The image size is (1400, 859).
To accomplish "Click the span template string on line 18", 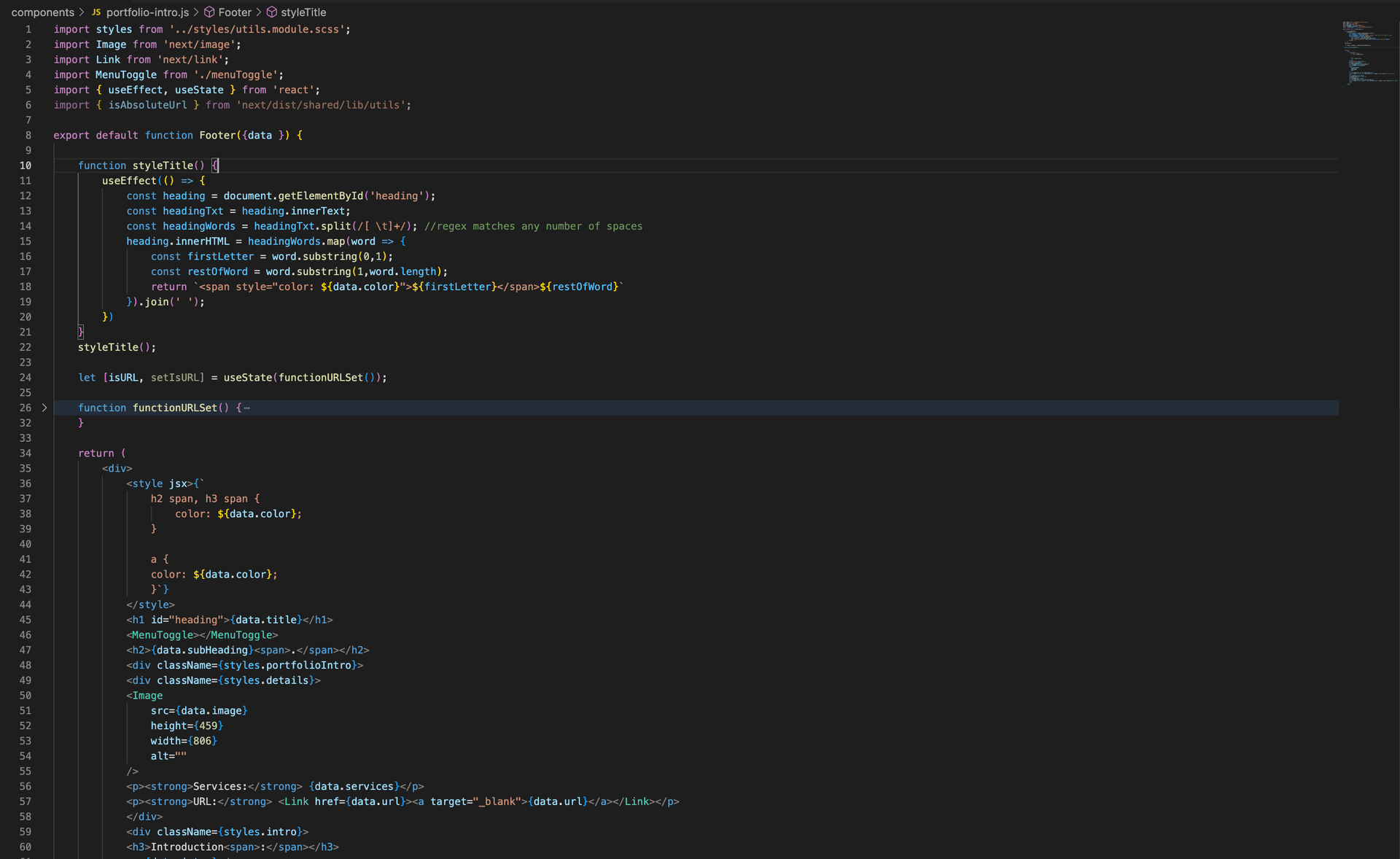I will click(408, 287).
